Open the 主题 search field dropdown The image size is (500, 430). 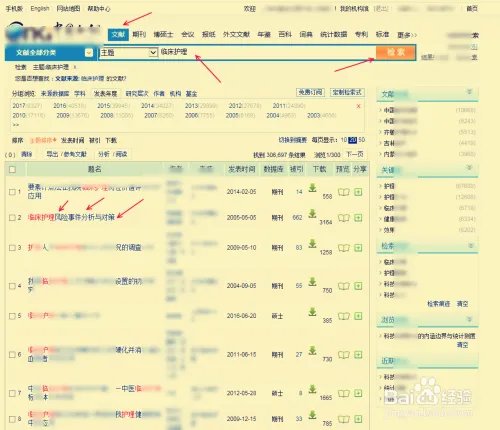[153, 52]
